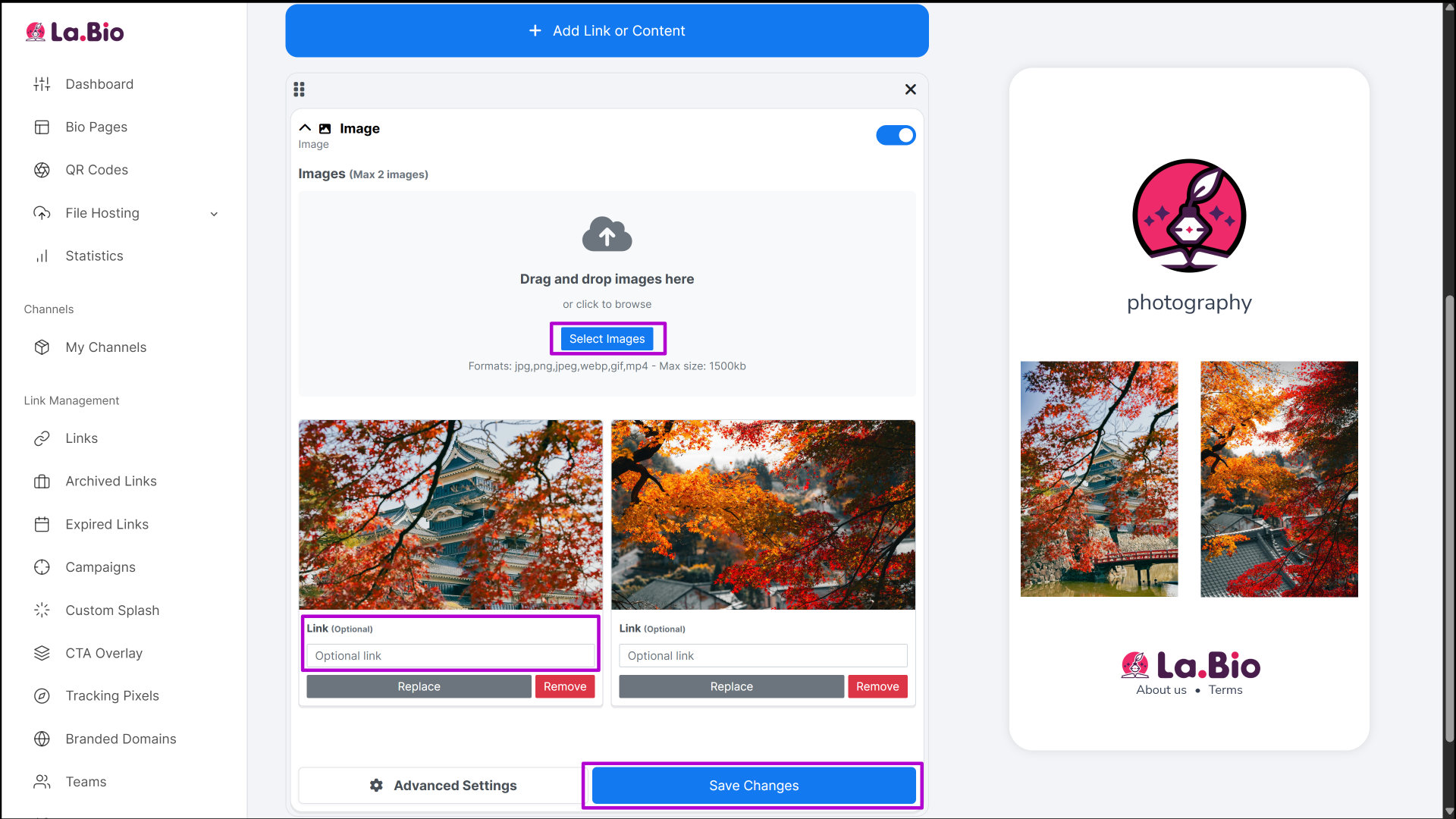
Task: Click the Select Images button
Action: [607, 339]
